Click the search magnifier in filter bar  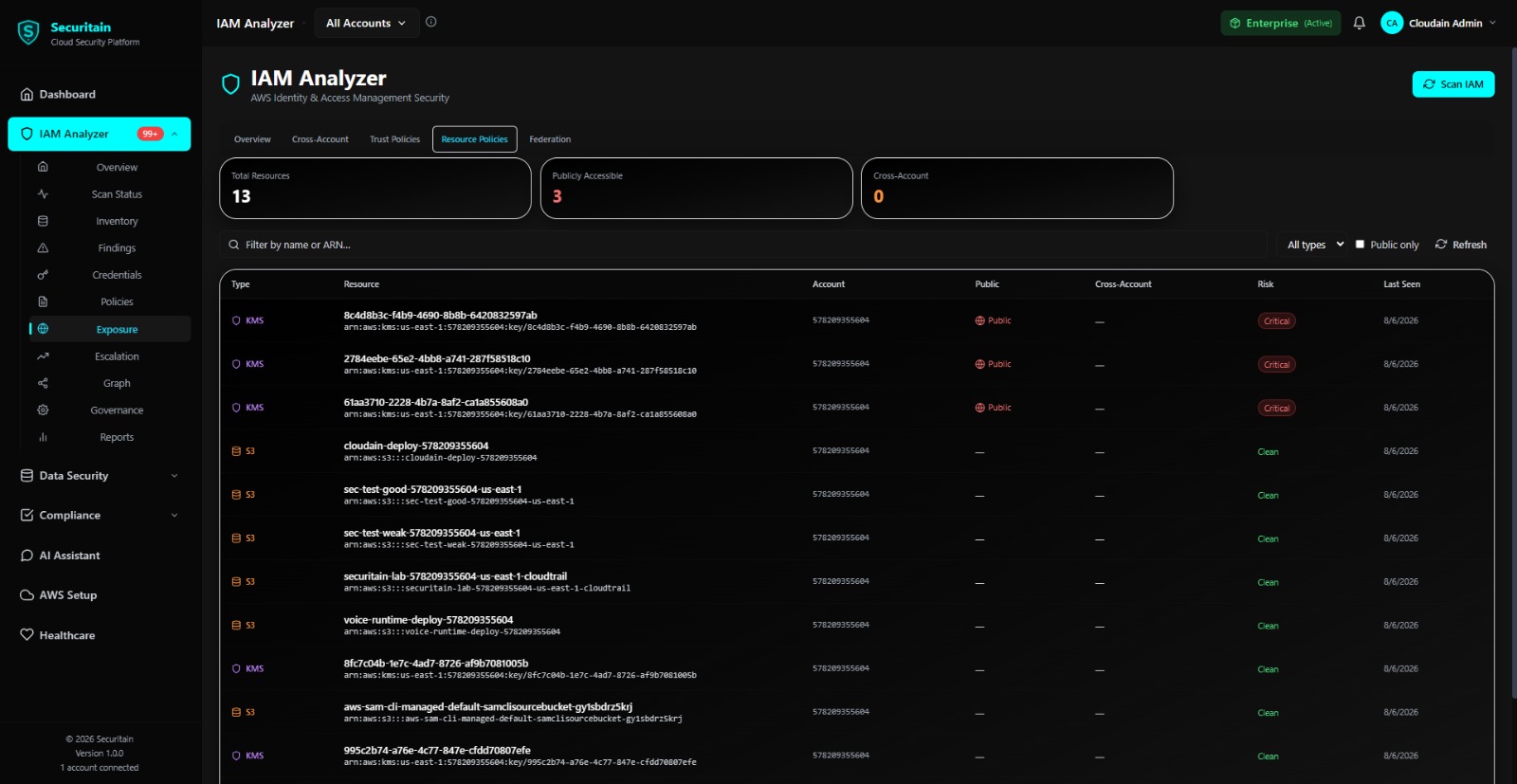click(234, 245)
